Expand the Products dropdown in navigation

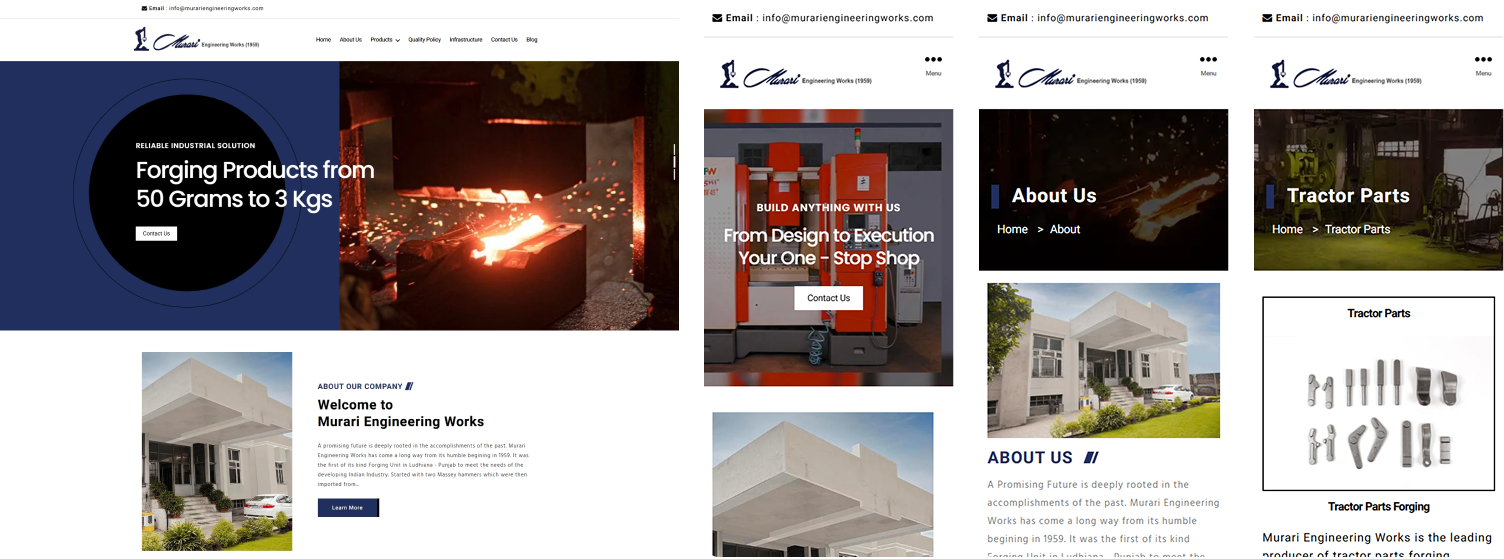tap(385, 40)
